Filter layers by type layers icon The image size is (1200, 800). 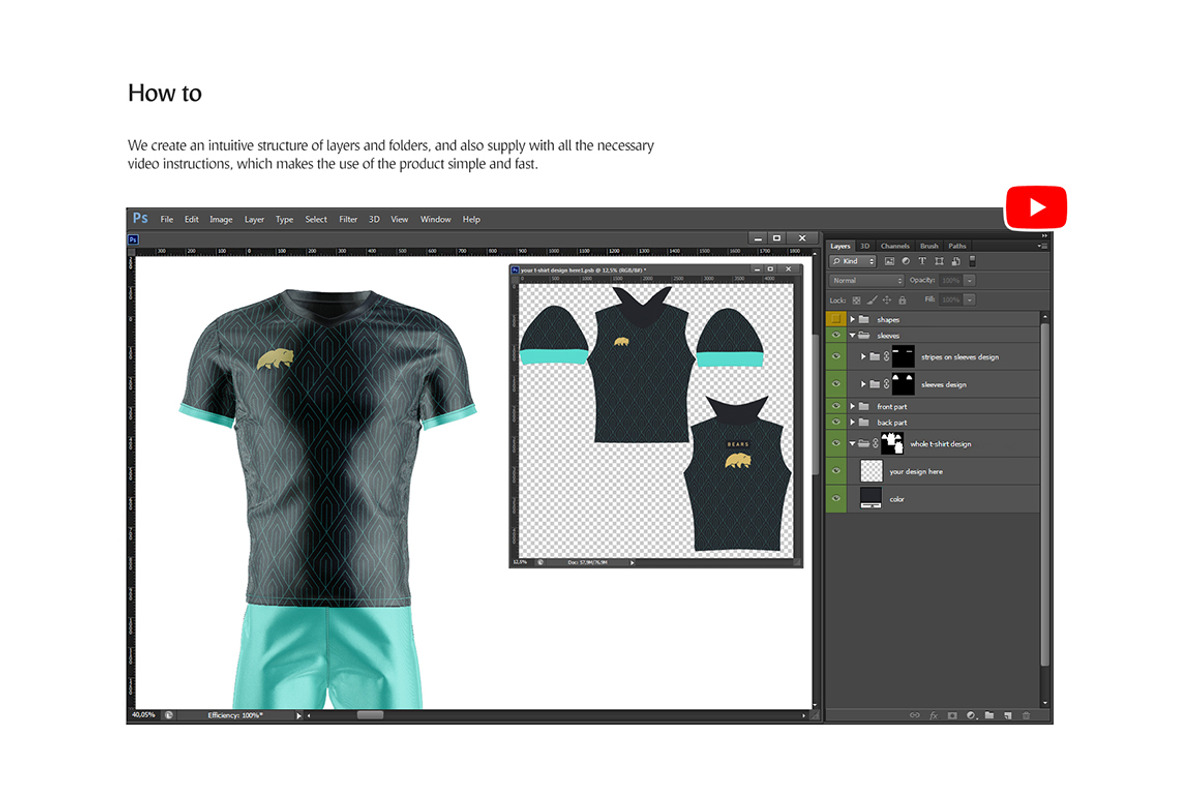click(922, 261)
